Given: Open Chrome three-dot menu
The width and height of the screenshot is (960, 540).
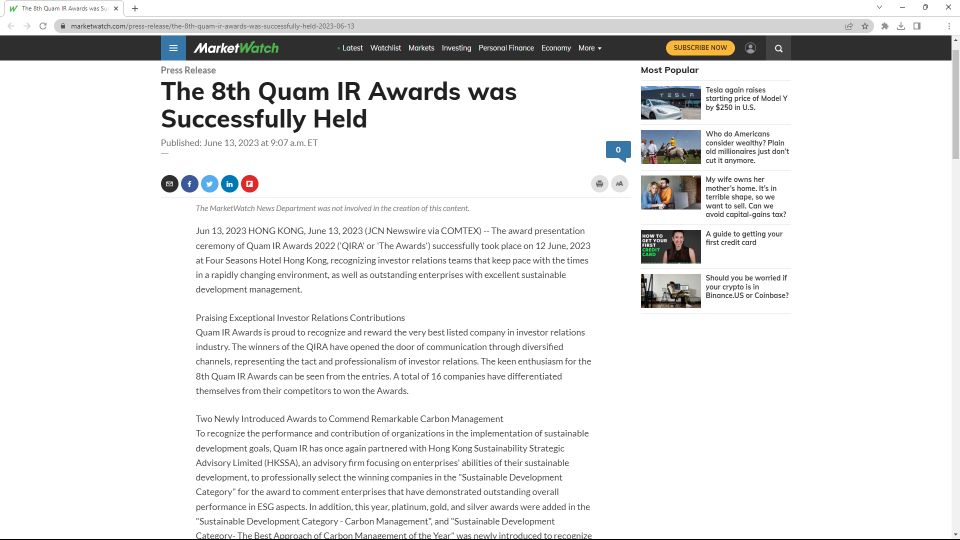Looking at the screenshot, I should click(949, 26).
